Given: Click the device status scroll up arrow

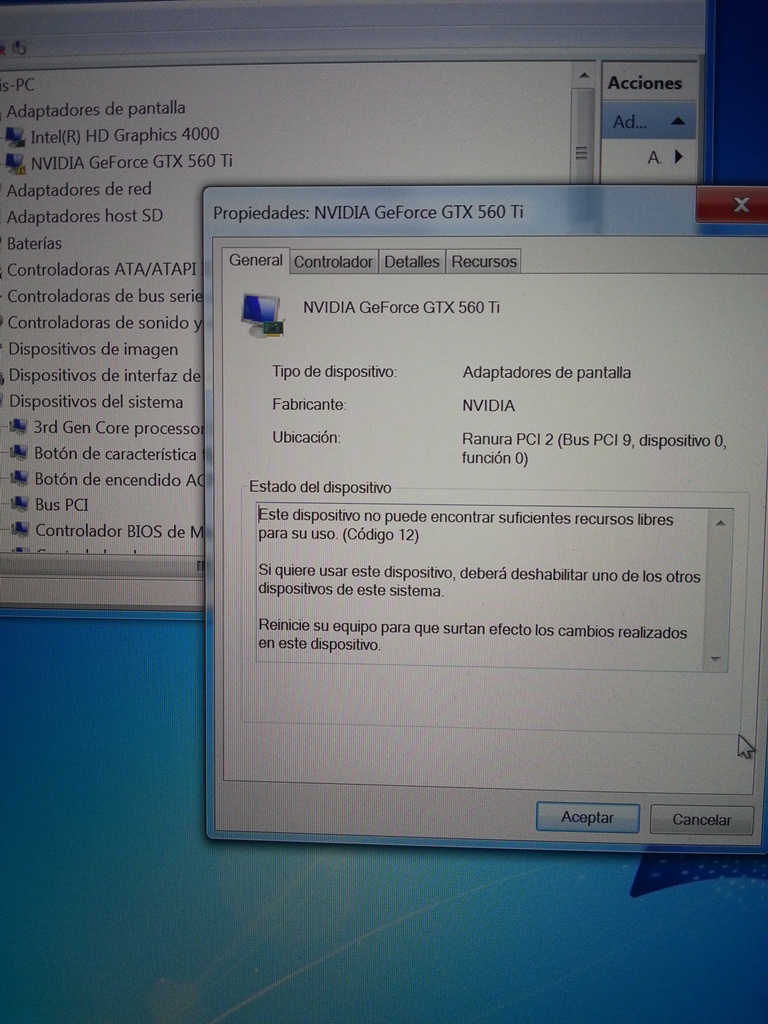Looking at the screenshot, I should [x=720, y=523].
